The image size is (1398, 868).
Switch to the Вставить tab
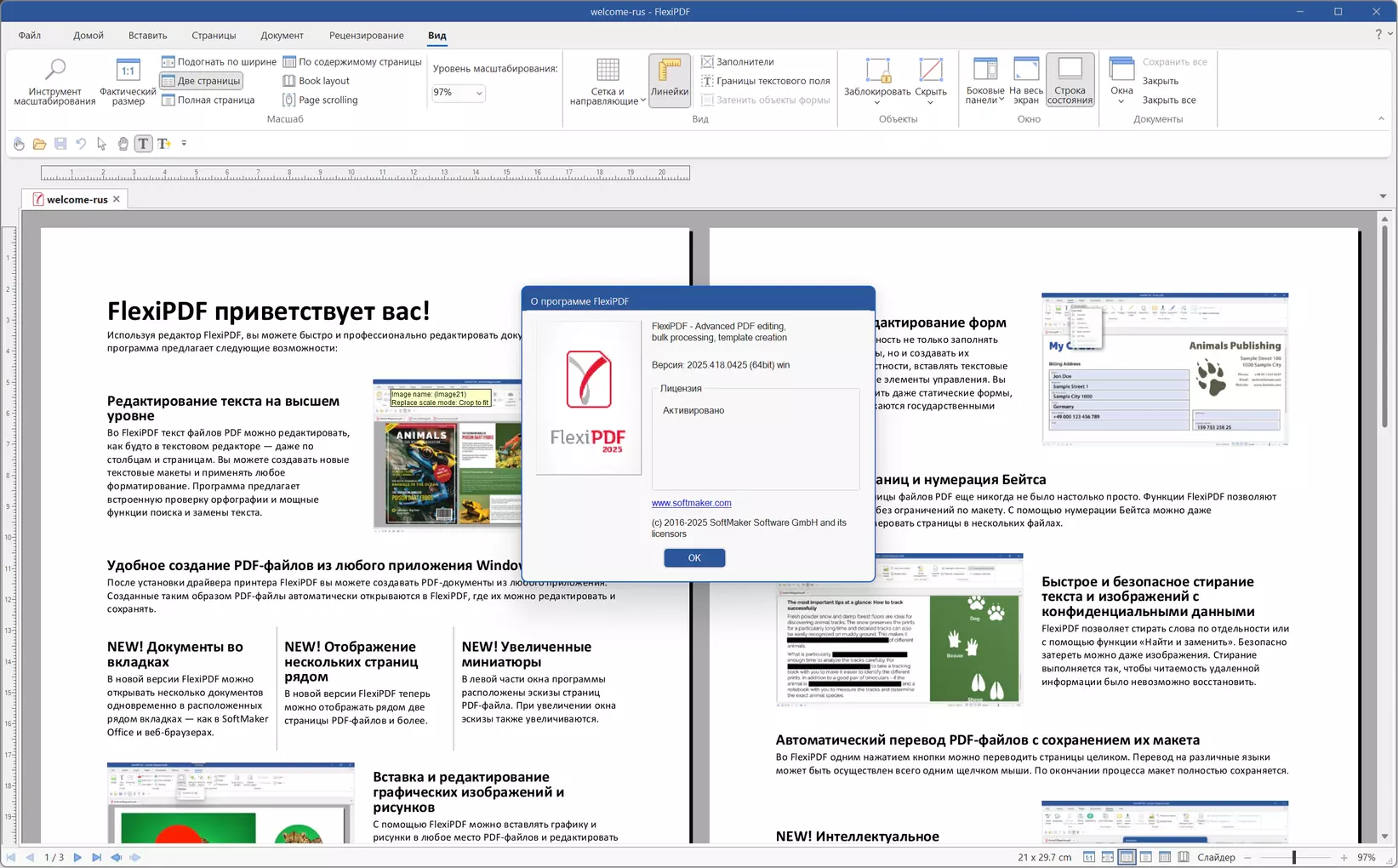pos(148,36)
